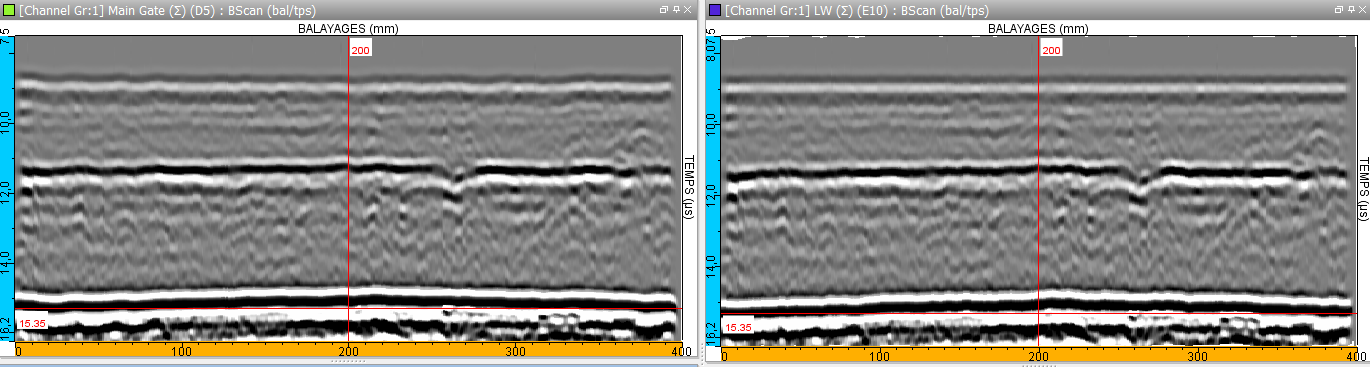
Task: Click TEMPS (µs) axis label in LW view
Action: click(1362, 190)
